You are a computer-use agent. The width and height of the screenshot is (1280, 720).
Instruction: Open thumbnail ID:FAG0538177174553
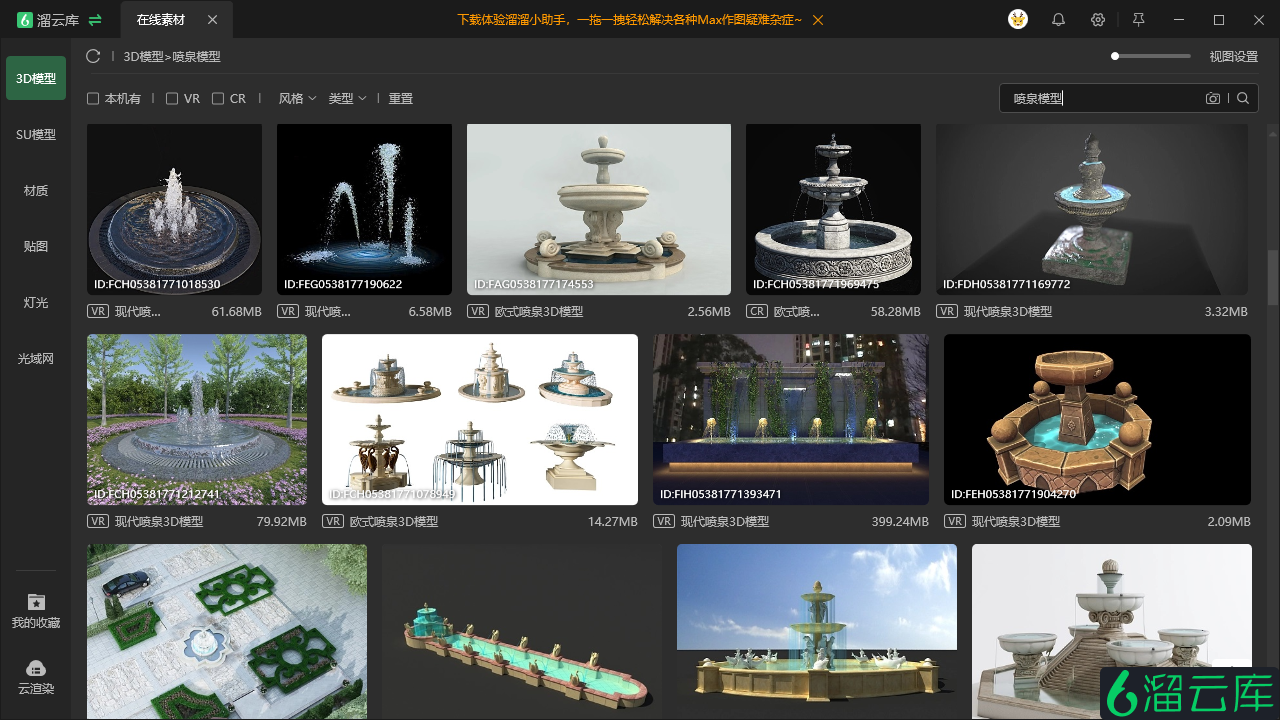tap(599, 209)
